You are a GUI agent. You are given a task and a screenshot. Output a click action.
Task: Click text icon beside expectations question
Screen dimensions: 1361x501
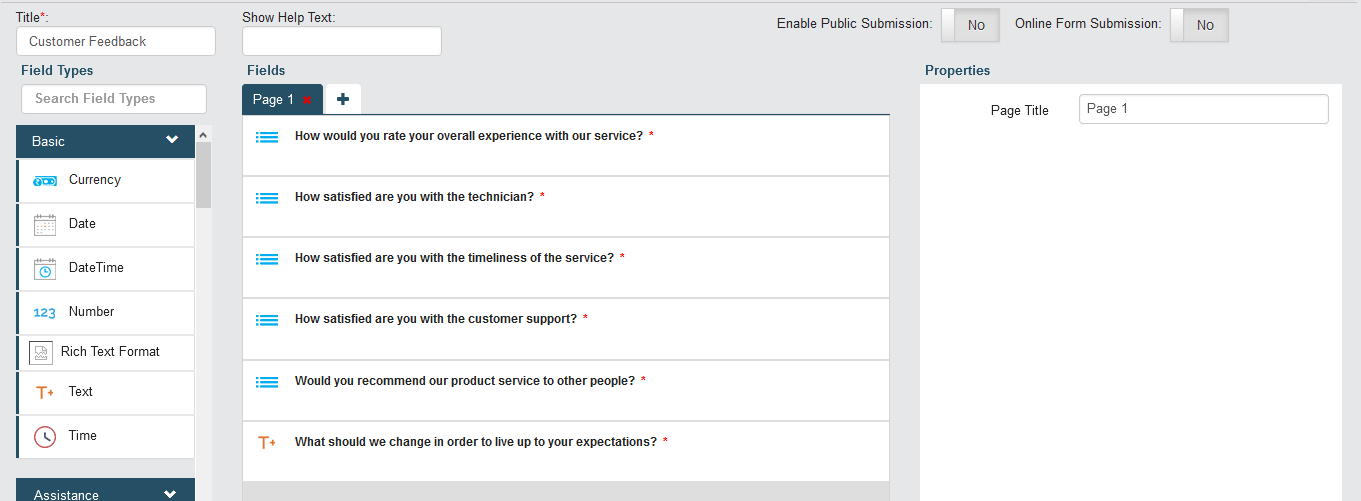(267, 443)
